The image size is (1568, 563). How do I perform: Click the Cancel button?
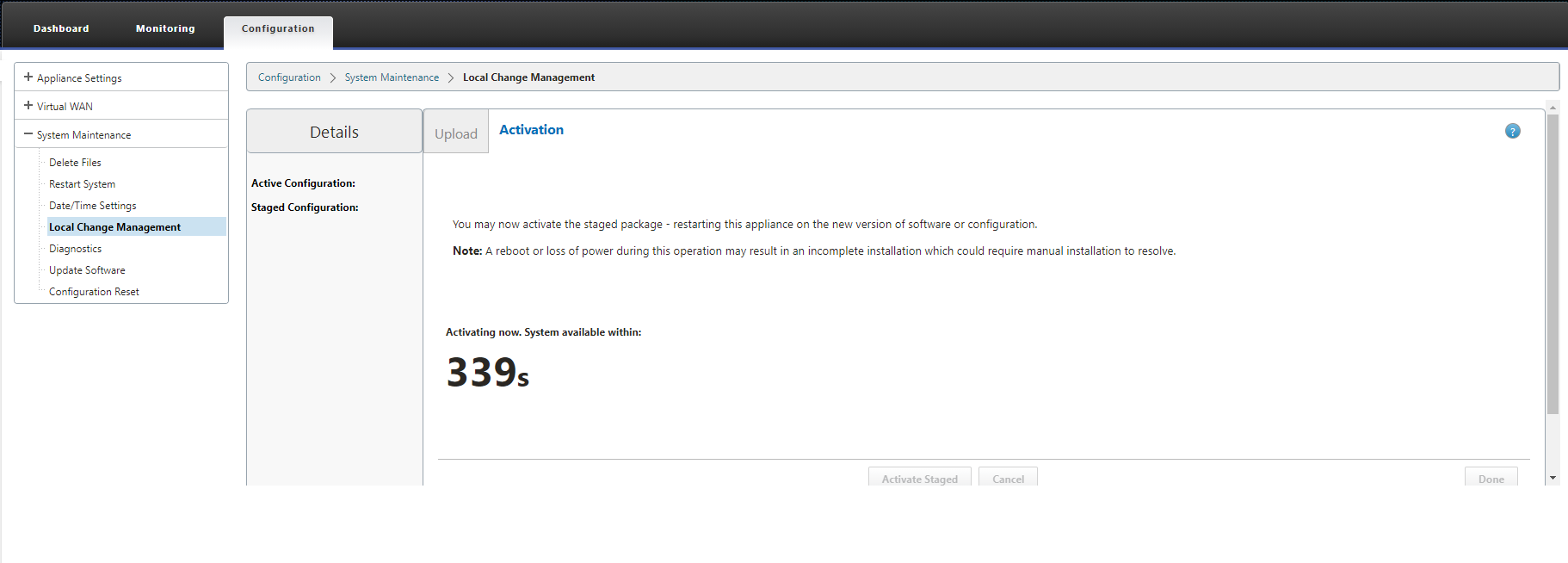coord(1008,479)
